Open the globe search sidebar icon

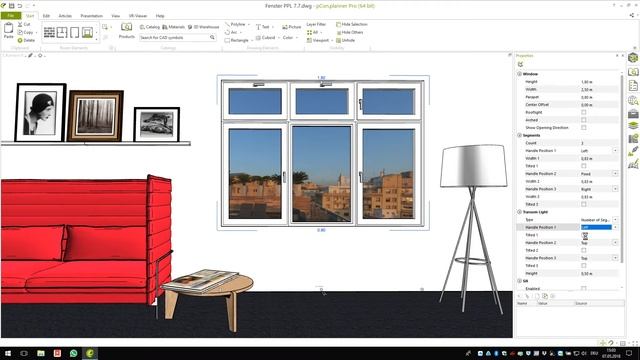pos(633,100)
